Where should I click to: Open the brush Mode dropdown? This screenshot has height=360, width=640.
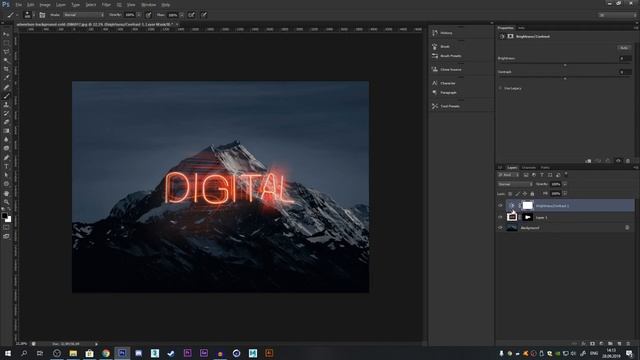click(x=84, y=15)
